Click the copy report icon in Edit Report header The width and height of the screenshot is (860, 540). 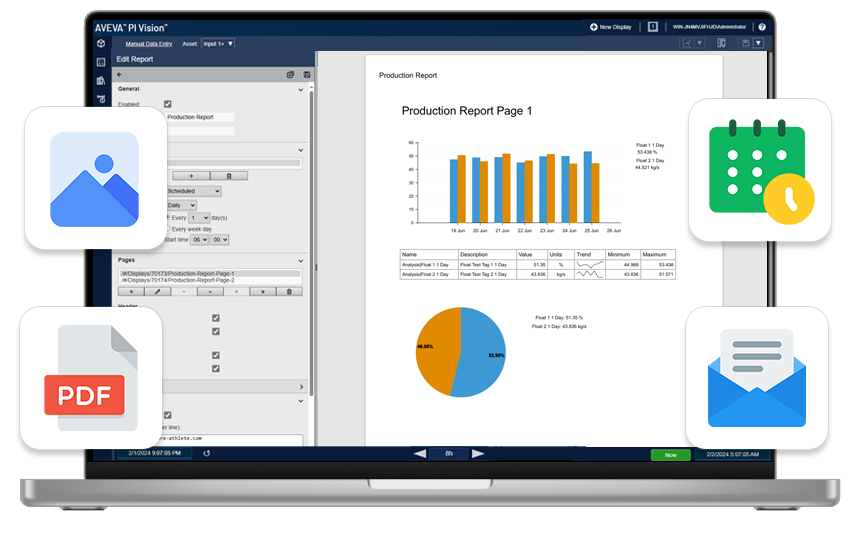coord(290,74)
